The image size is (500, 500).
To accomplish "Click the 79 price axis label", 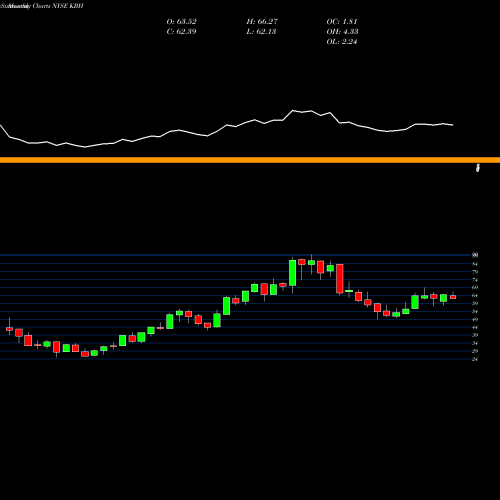I will 475,272.
